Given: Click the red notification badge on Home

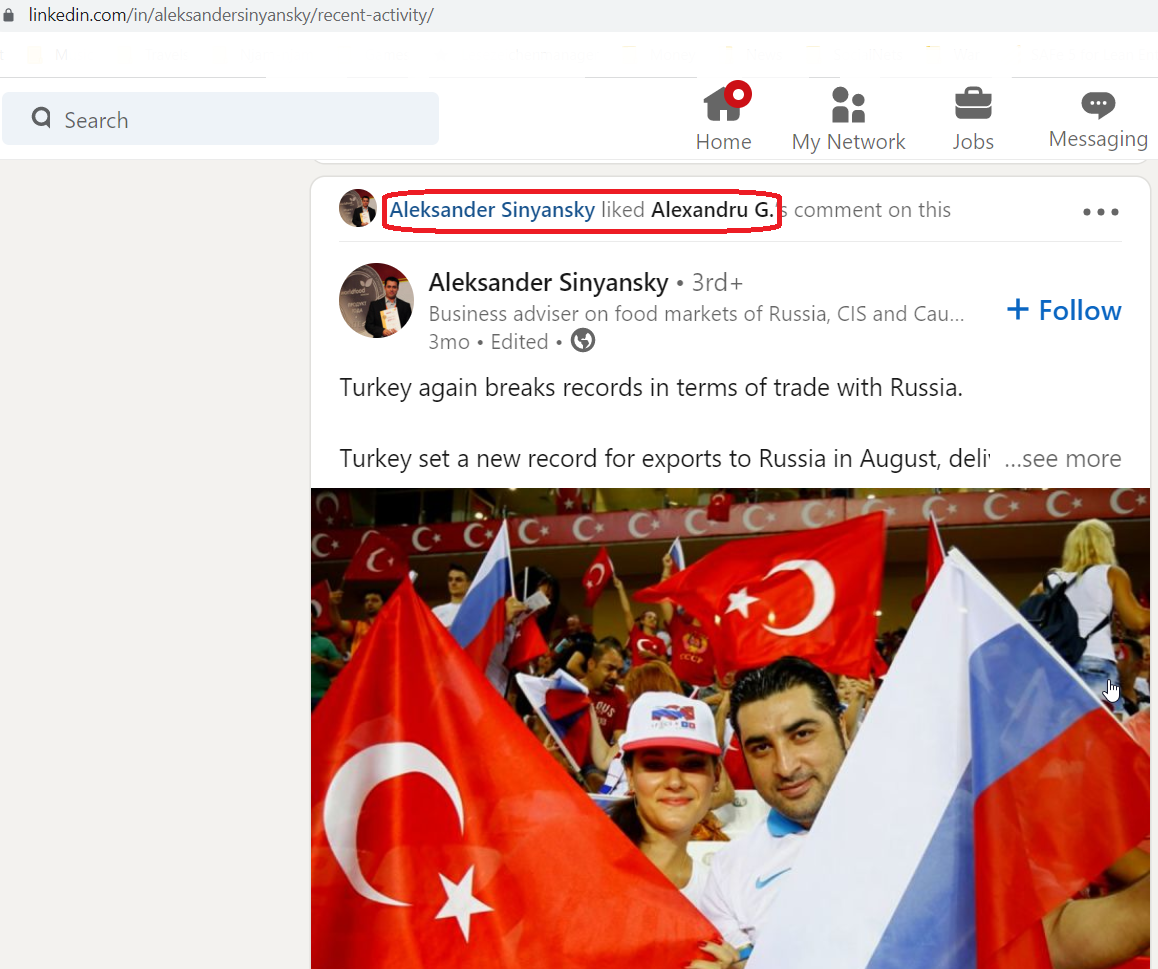Looking at the screenshot, I should [738, 94].
